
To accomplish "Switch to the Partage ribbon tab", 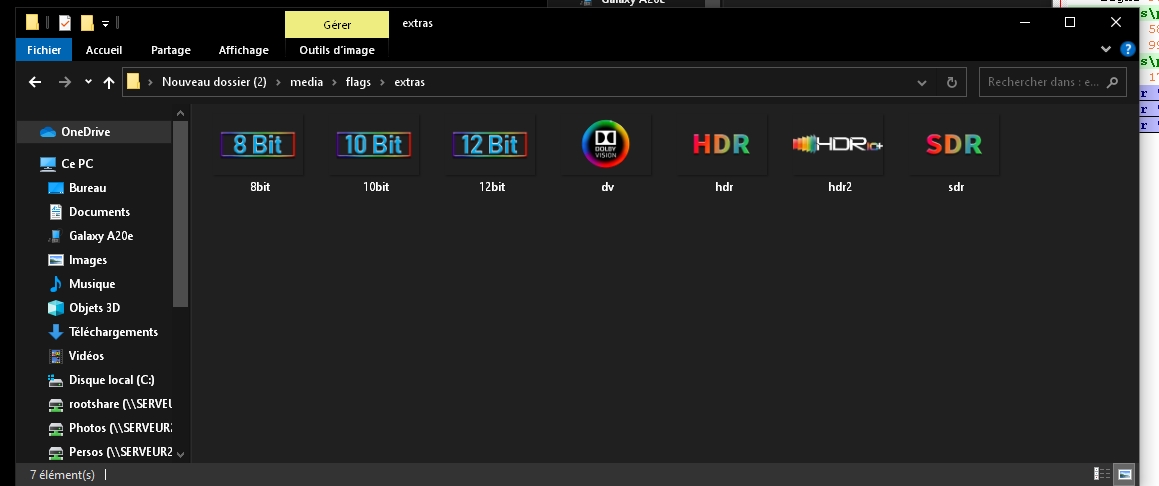I will pyautogui.click(x=171, y=50).
